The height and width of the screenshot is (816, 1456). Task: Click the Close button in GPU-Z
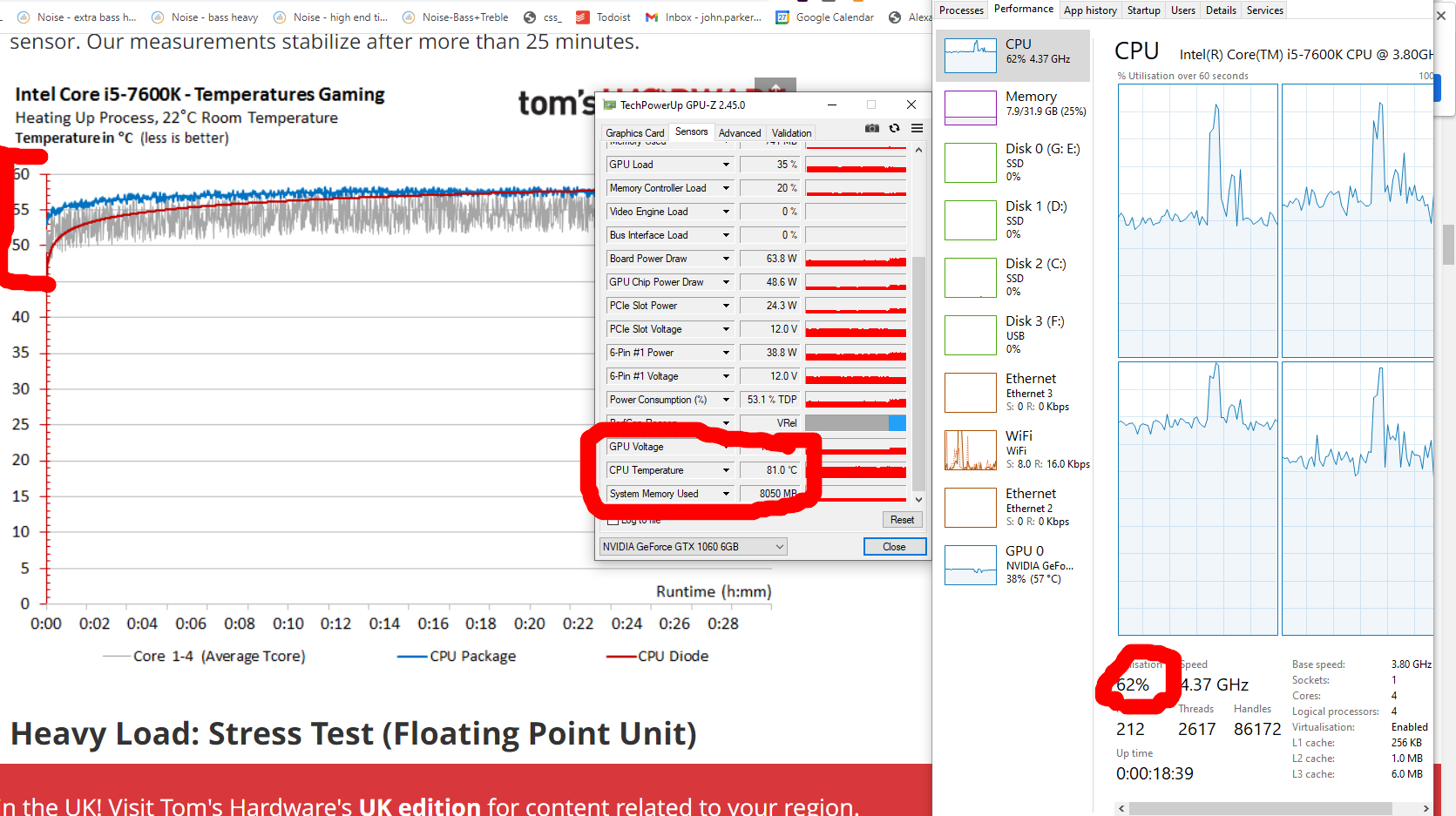pos(894,547)
